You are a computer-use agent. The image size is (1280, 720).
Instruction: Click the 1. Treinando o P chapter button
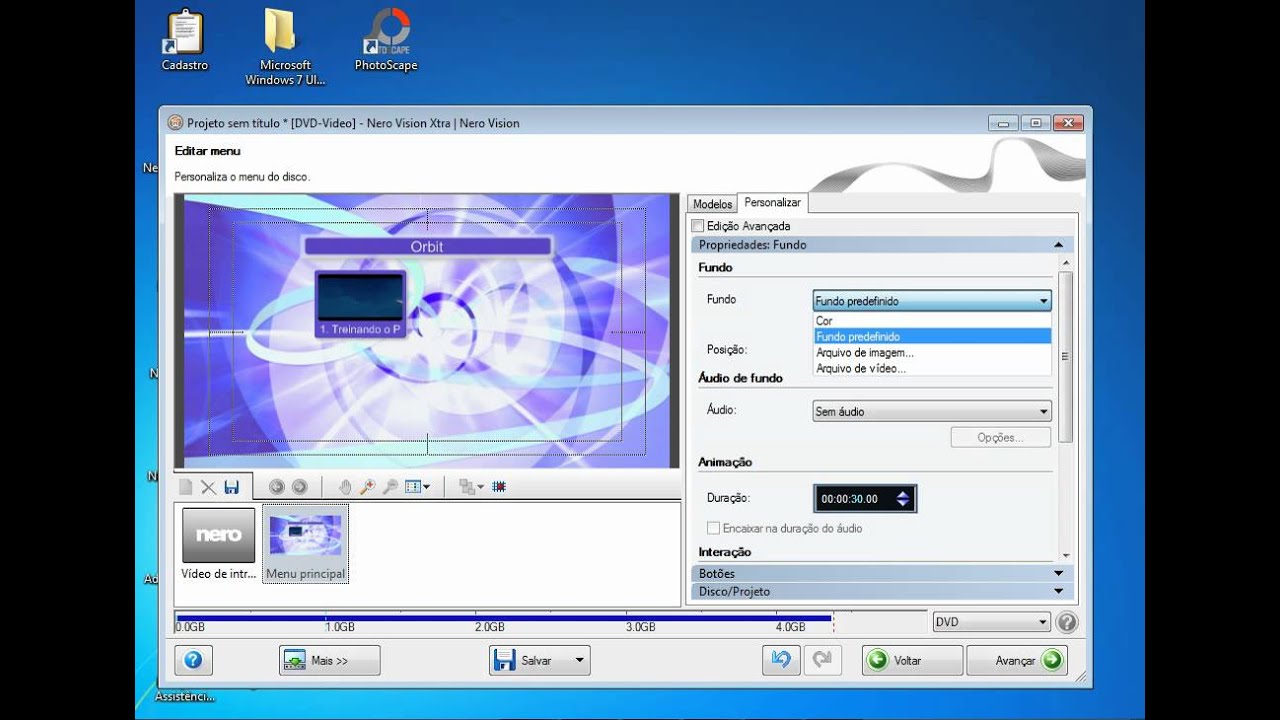(360, 304)
